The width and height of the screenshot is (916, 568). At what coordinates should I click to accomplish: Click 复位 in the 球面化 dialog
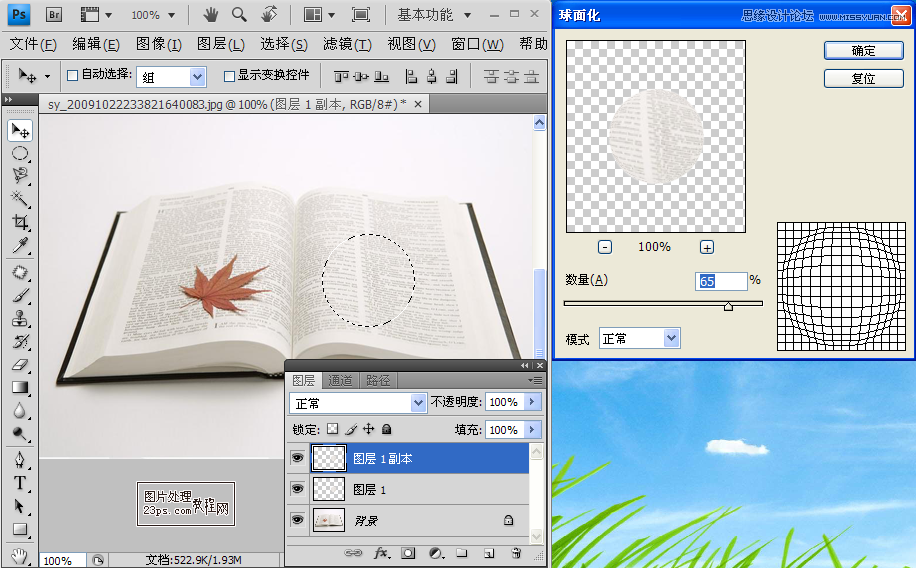tap(863, 78)
